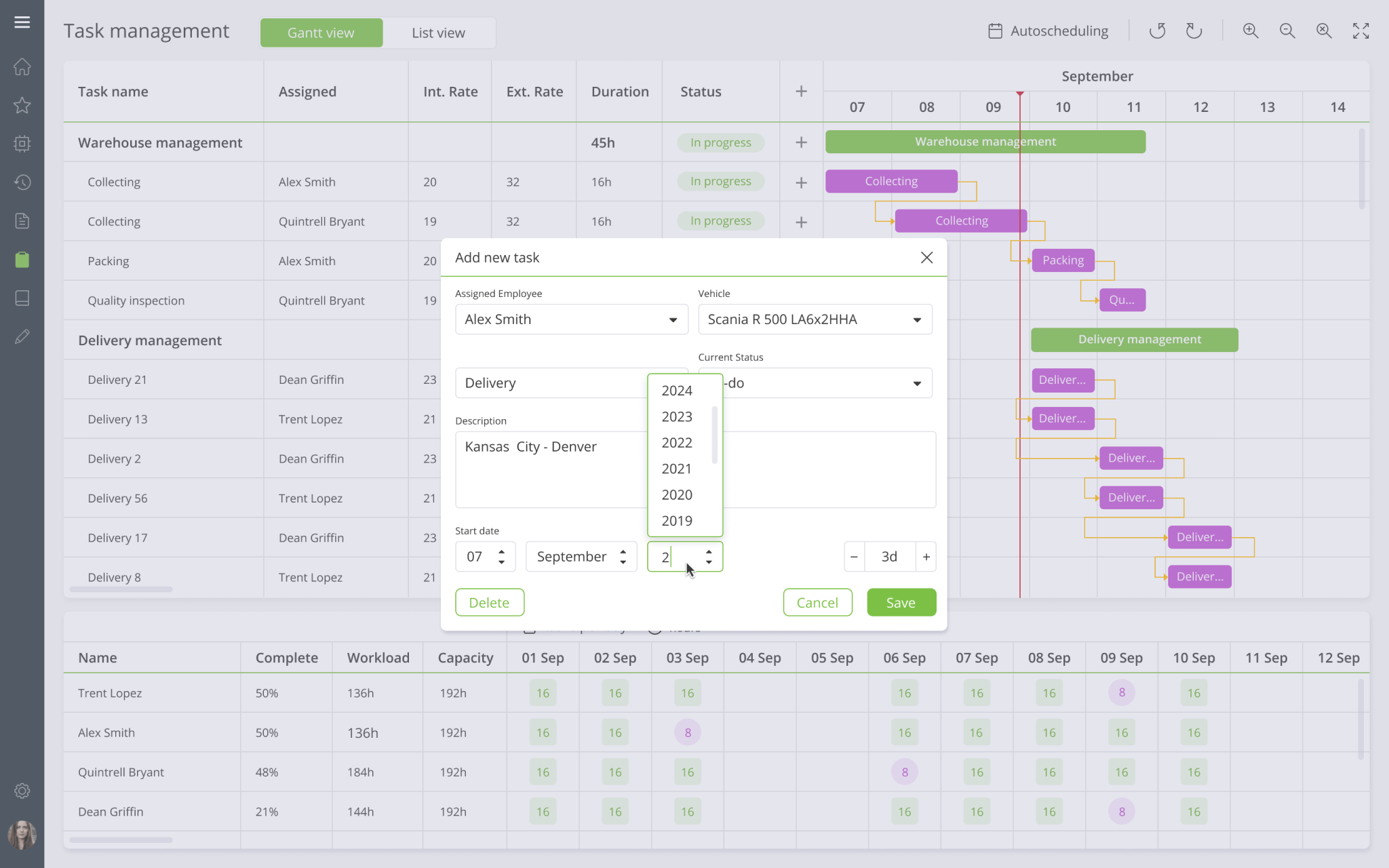Open app settings gear at sidebar bottom

[22, 791]
